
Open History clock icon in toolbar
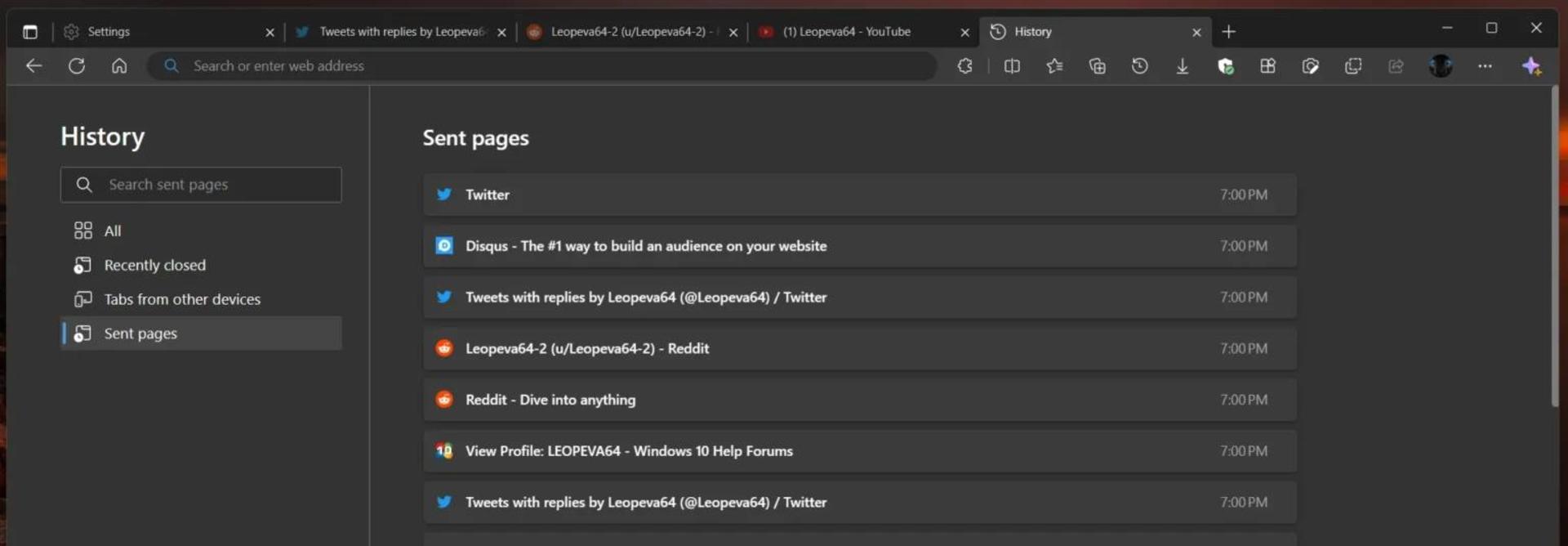(1139, 66)
